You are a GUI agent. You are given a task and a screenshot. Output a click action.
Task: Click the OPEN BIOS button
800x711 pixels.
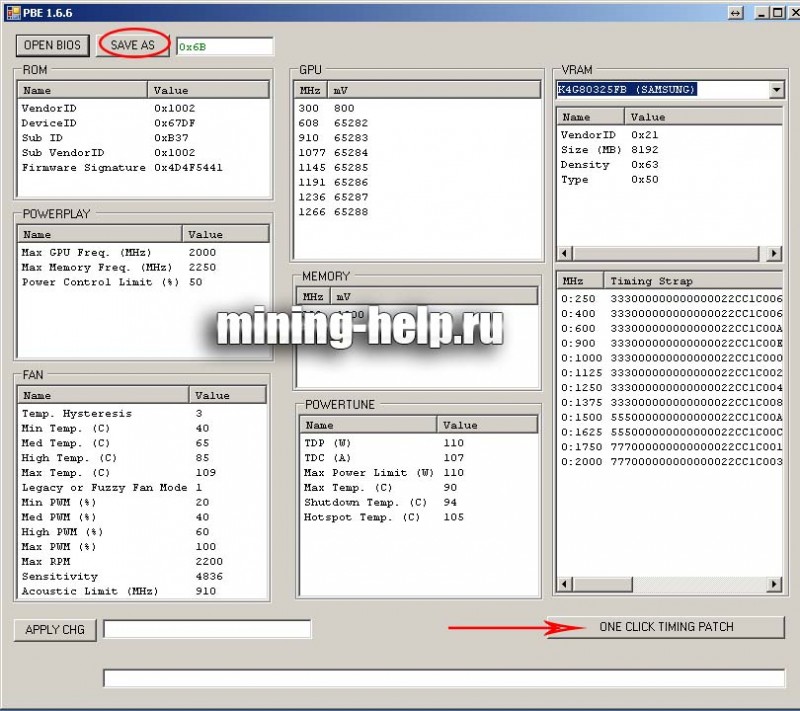point(52,46)
